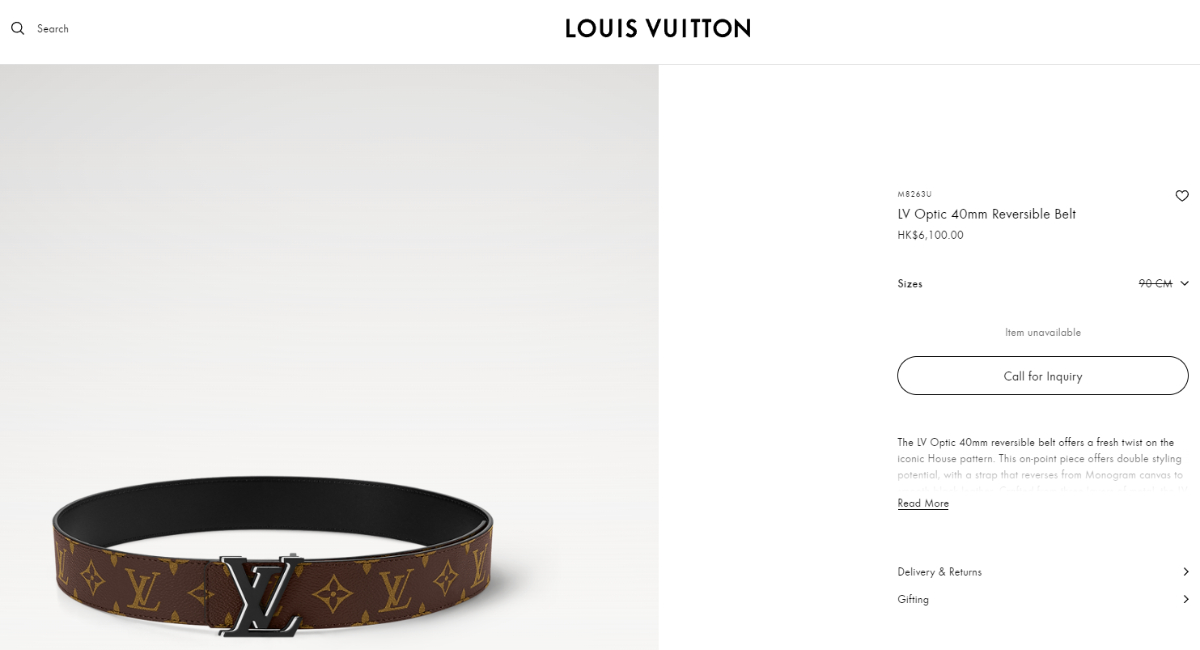1200x650 pixels.
Task: Expand description with Read More
Action: tap(923, 503)
